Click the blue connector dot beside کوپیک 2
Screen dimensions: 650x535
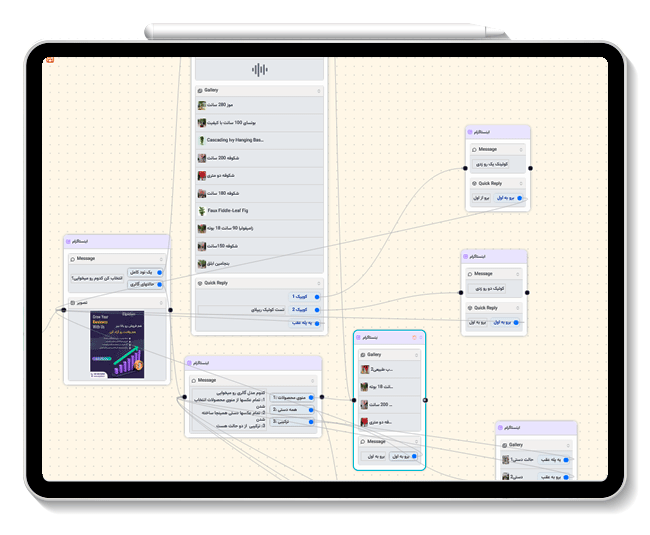[x=317, y=310]
